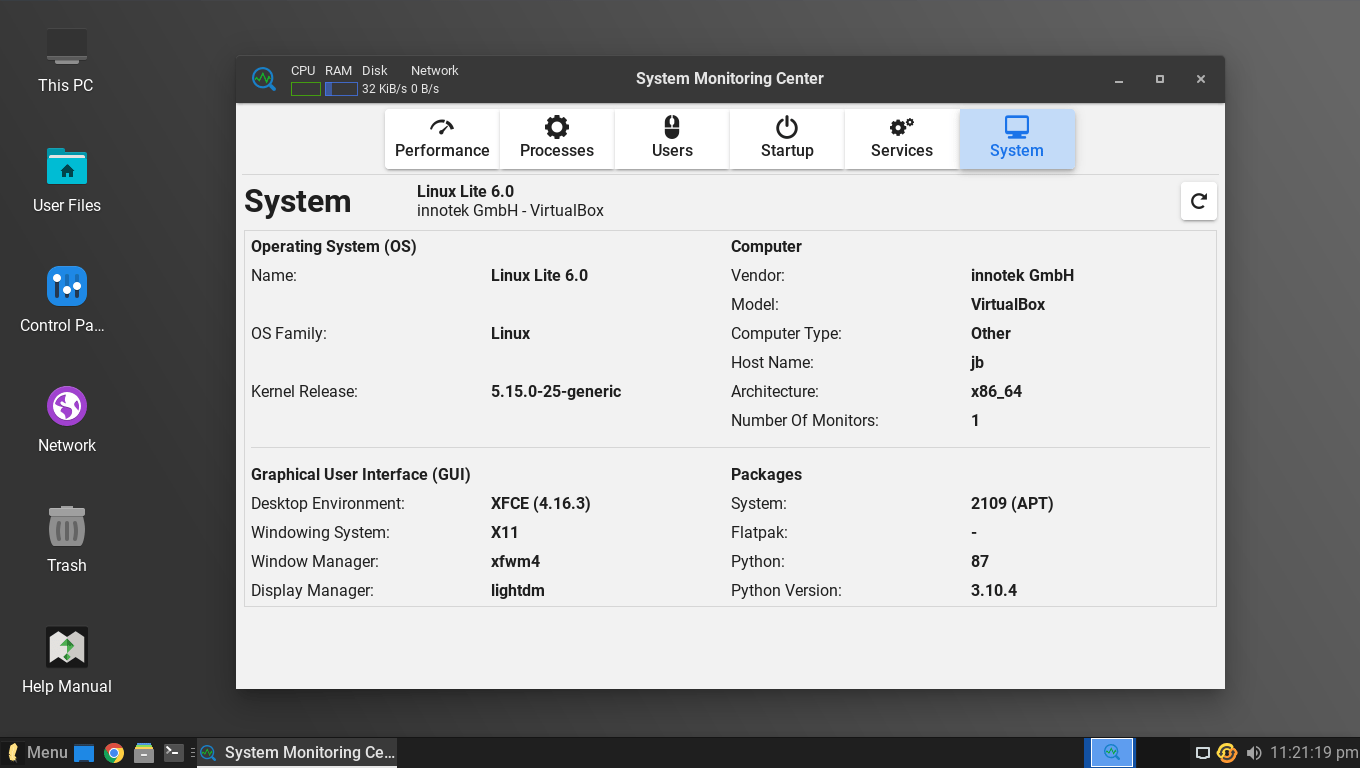Click the Flatpak label
This screenshot has width=1360, height=768.
pos(759,532)
